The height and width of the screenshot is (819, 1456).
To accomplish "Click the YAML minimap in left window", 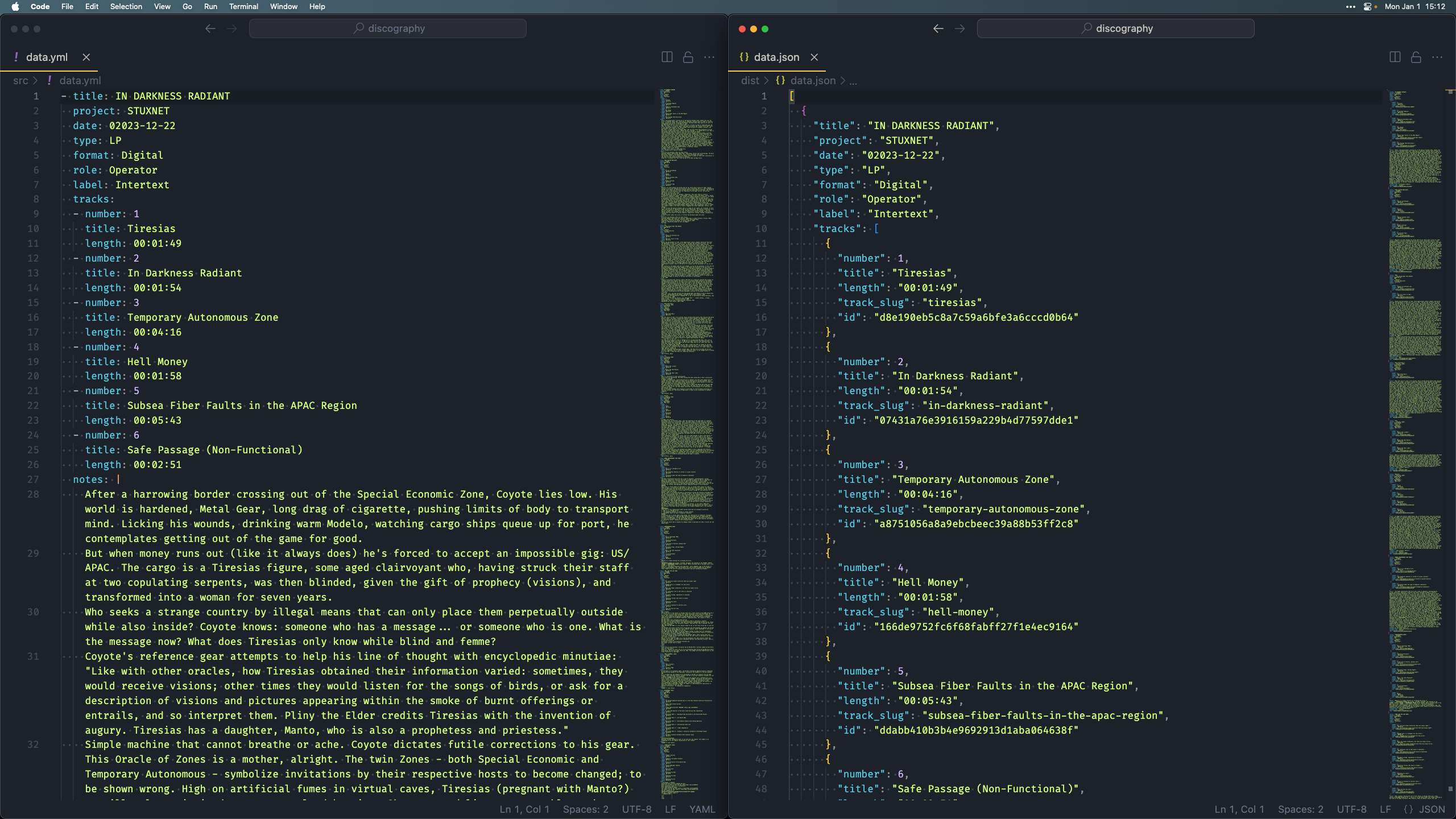I will click(x=687, y=444).
